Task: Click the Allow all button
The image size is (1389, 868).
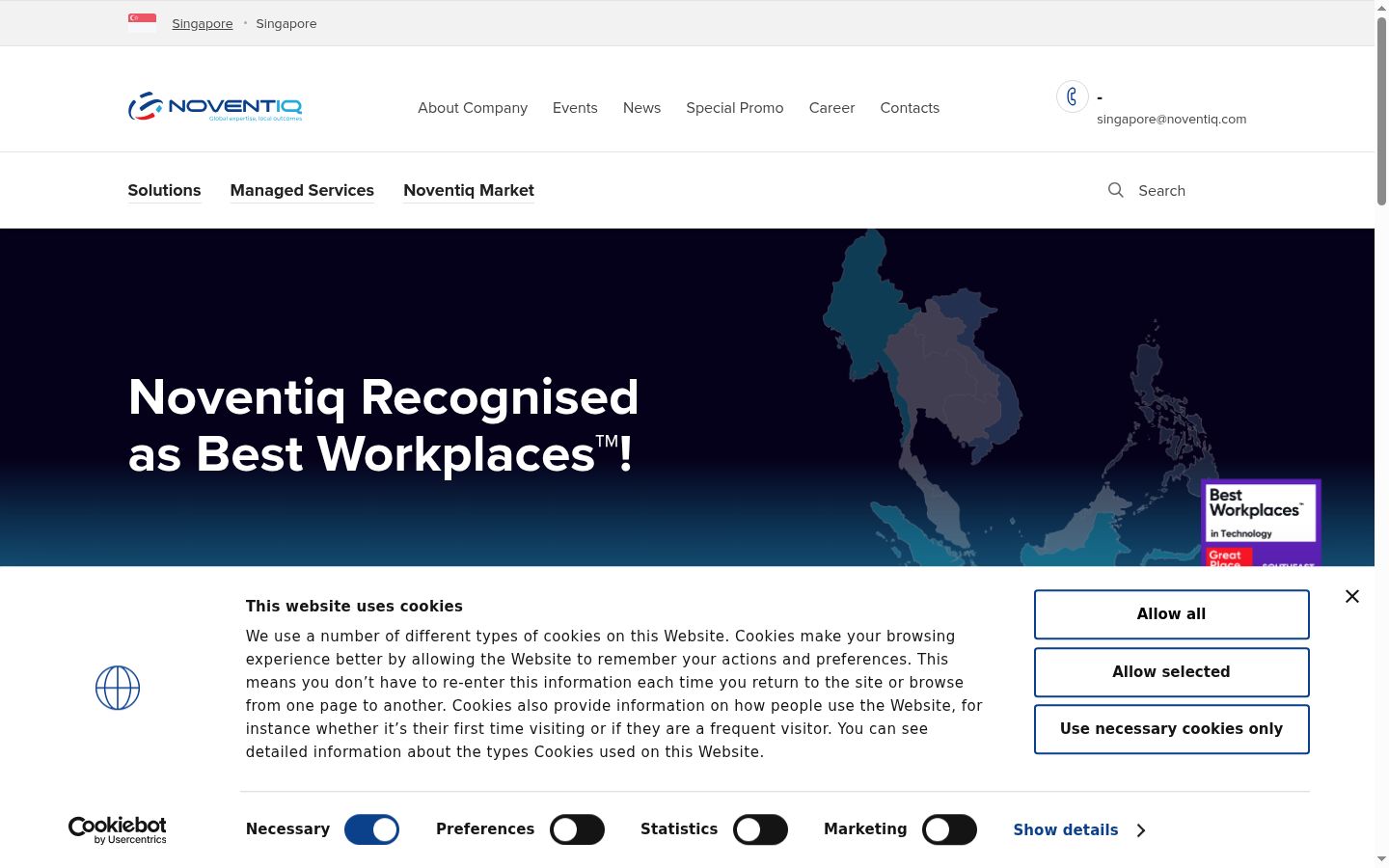Action: tap(1171, 614)
